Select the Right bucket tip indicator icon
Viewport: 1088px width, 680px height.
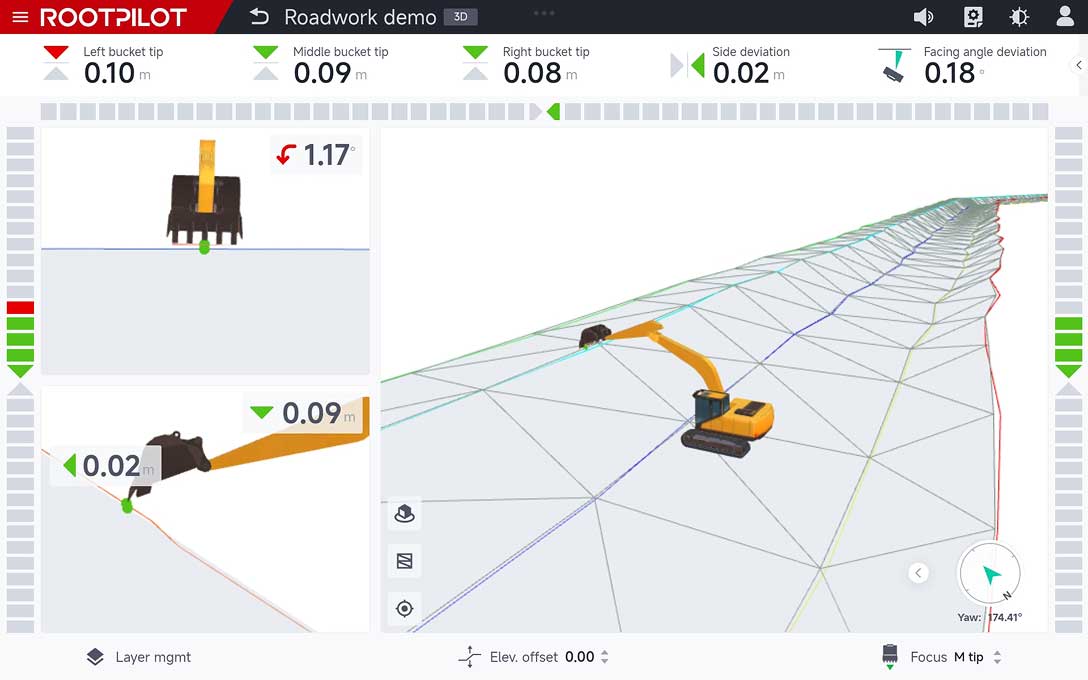[x=475, y=62]
